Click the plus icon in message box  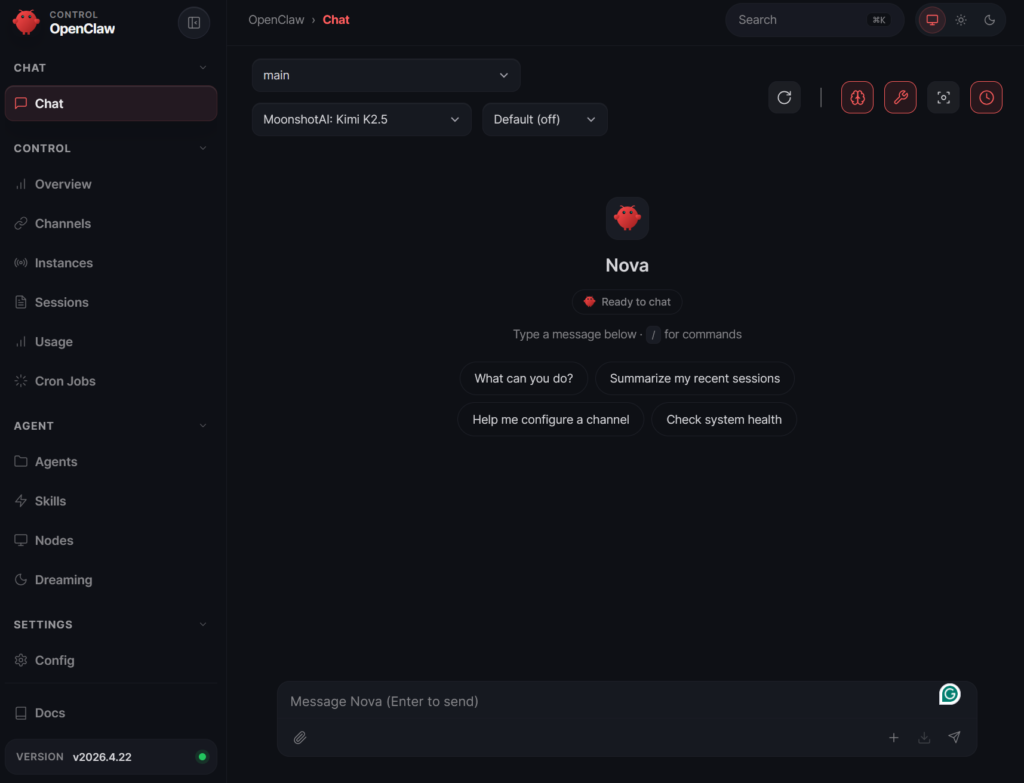pos(894,738)
